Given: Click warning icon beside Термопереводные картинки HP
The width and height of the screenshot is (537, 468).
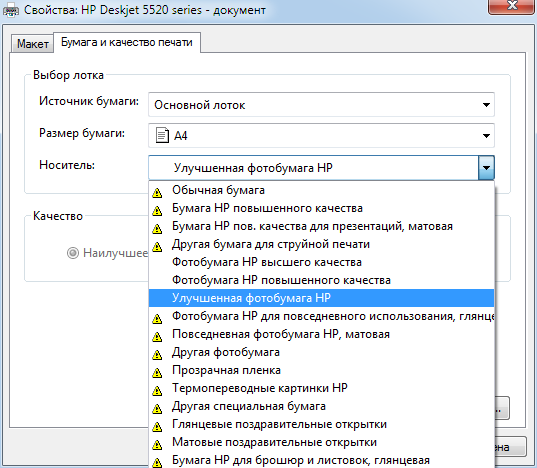Looking at the screenshot, I should 157,391.
